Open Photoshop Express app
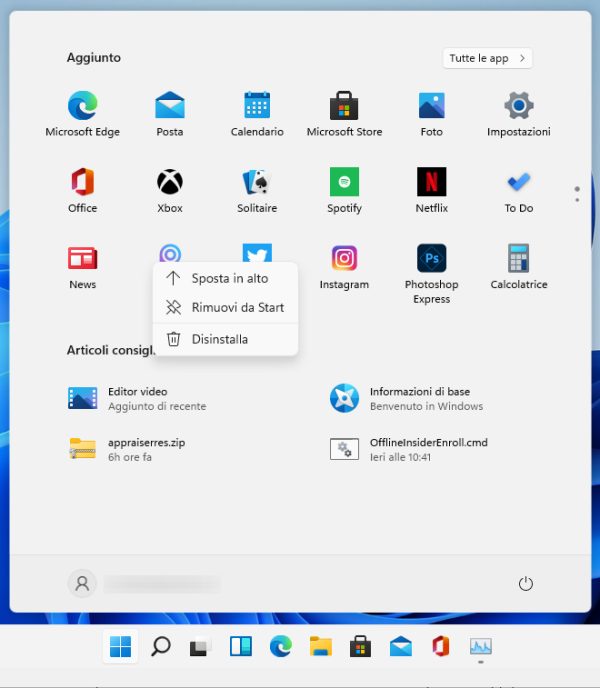This screenshot has height=688, width=600. coord(431,273)
